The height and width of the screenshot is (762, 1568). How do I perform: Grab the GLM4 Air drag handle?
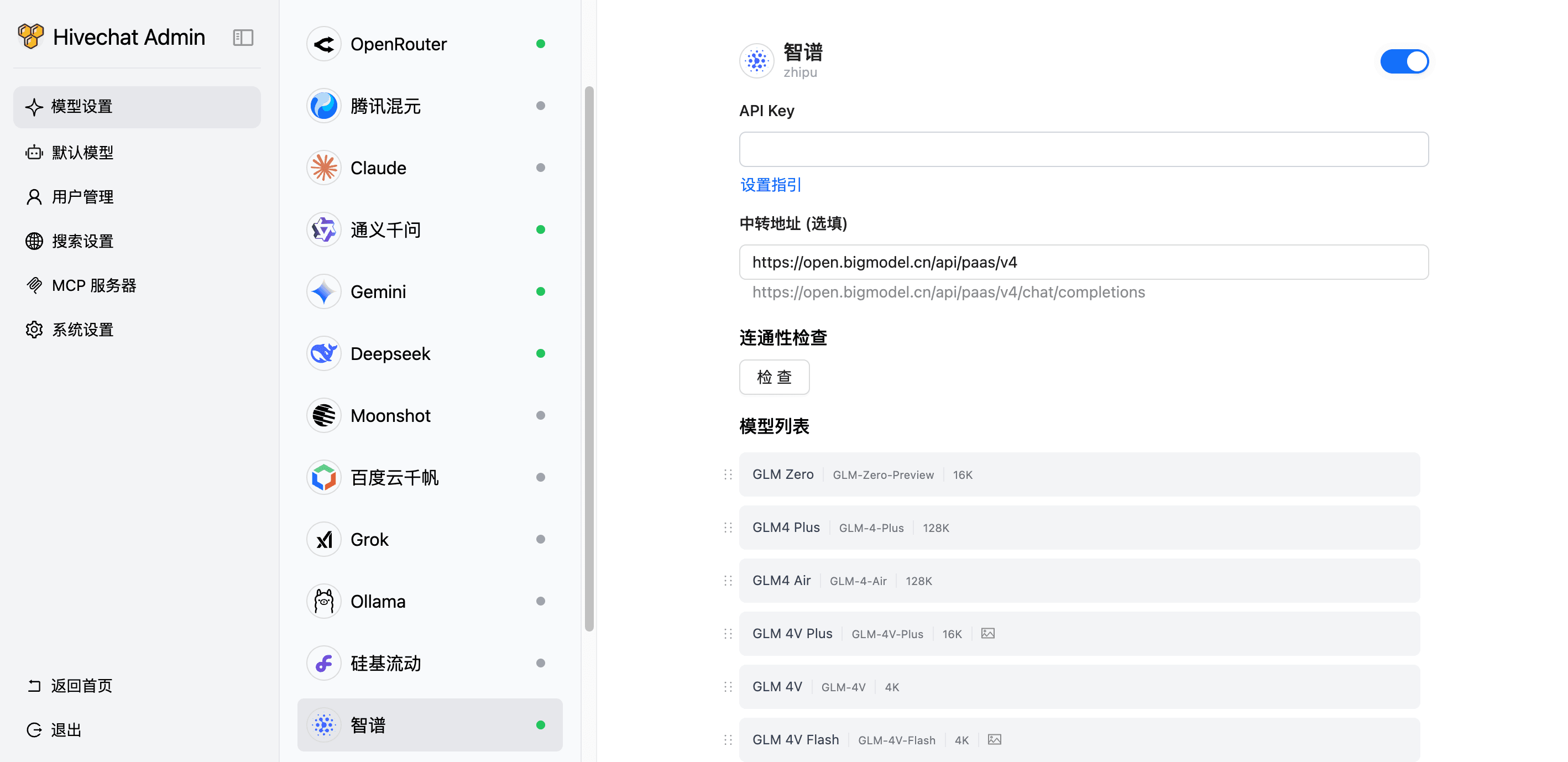pyautogui.click(x=728, y=581)
